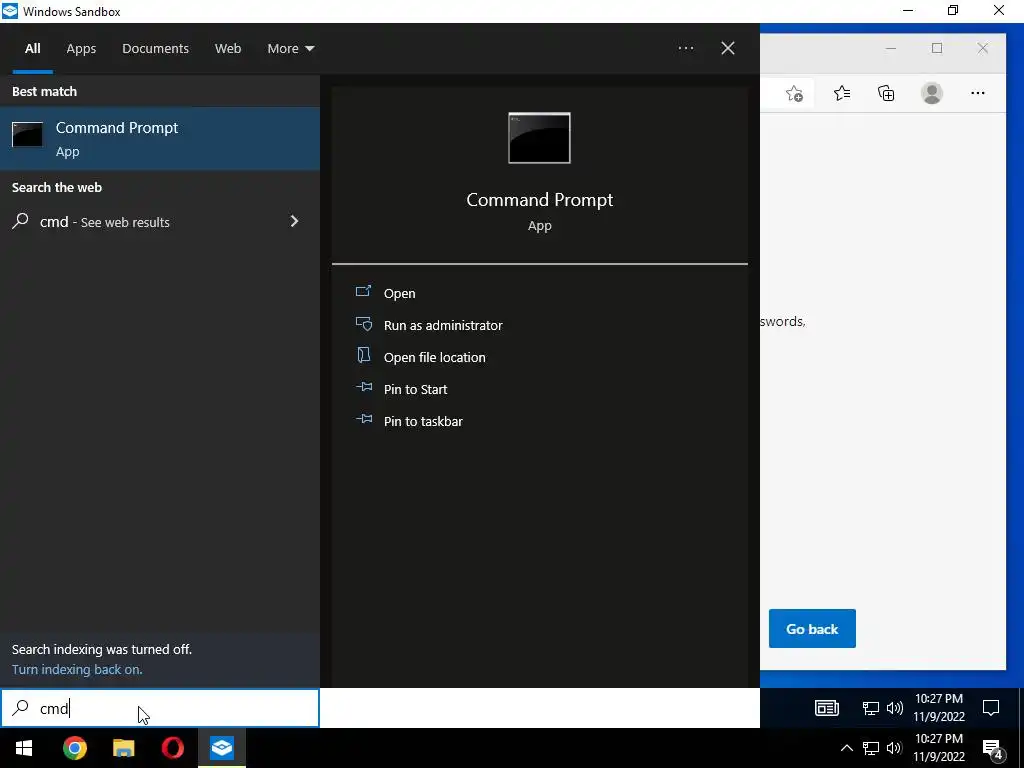The image size is (1024, 768).
Task: Click the search box containing cmd
Action: click(x=160, y=708)
